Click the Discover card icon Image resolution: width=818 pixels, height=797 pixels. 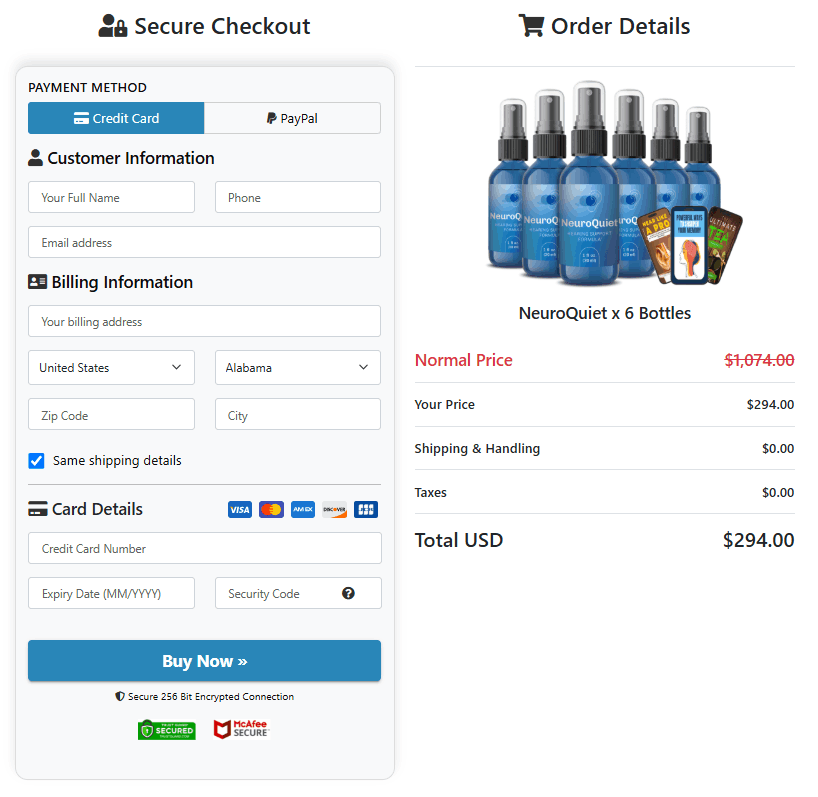point(334,509)
